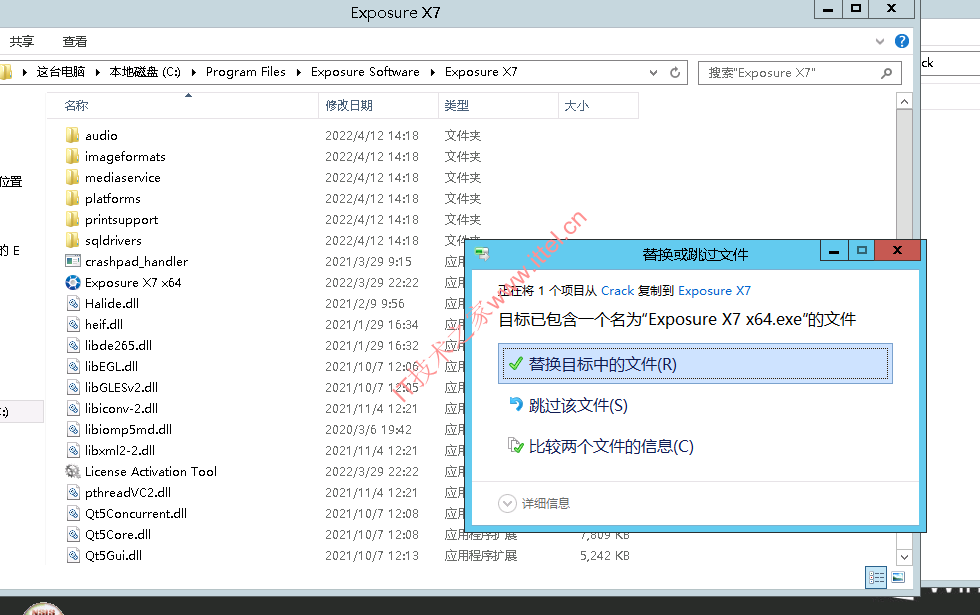980x615 pixels.
Task: Select the libGLESv2.dll file icon
Action: pos(72,388)
